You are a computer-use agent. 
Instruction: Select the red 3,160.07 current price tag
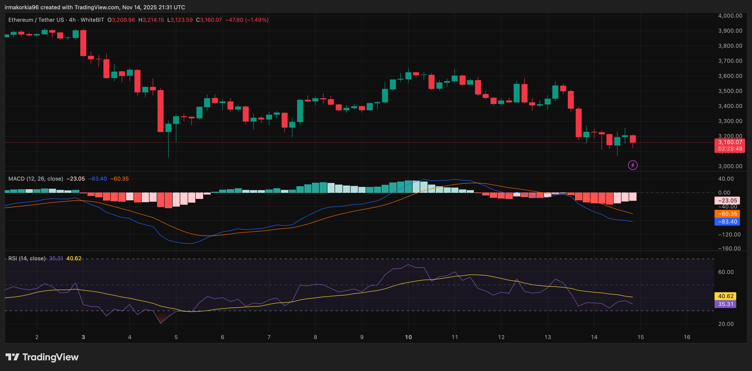(x=729, y=142)
